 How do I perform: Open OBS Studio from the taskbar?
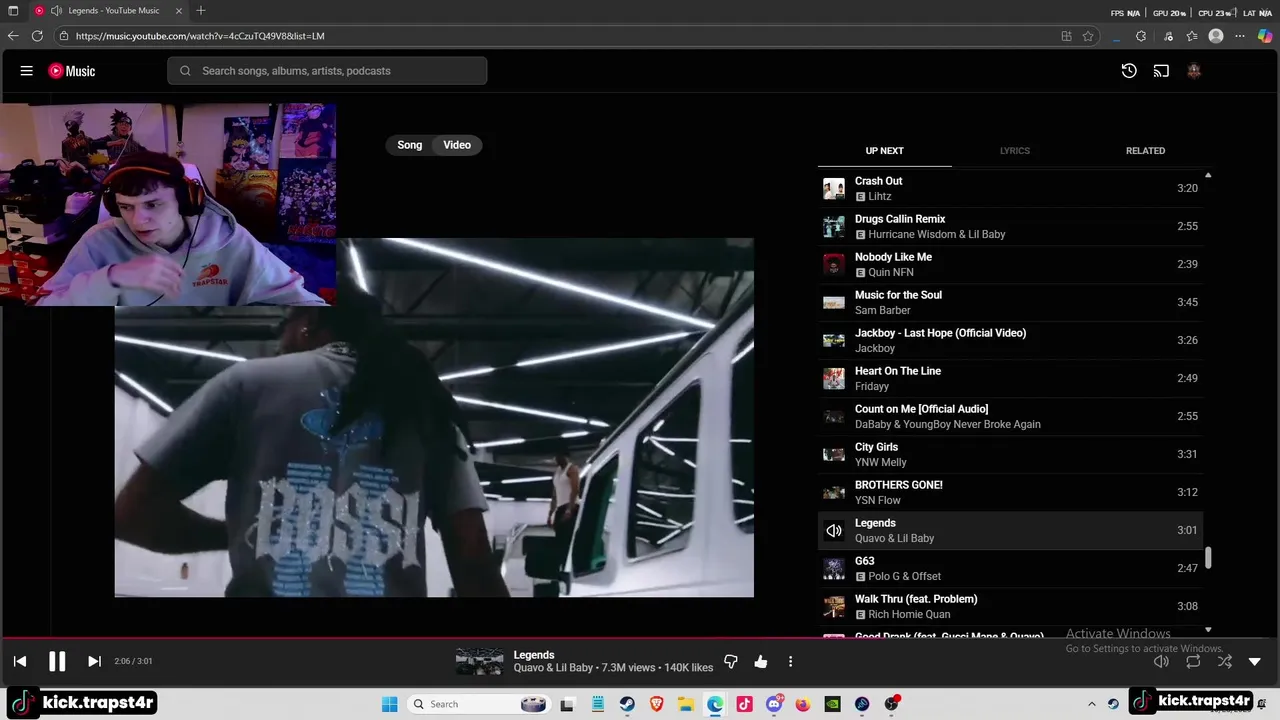(892, 704)
